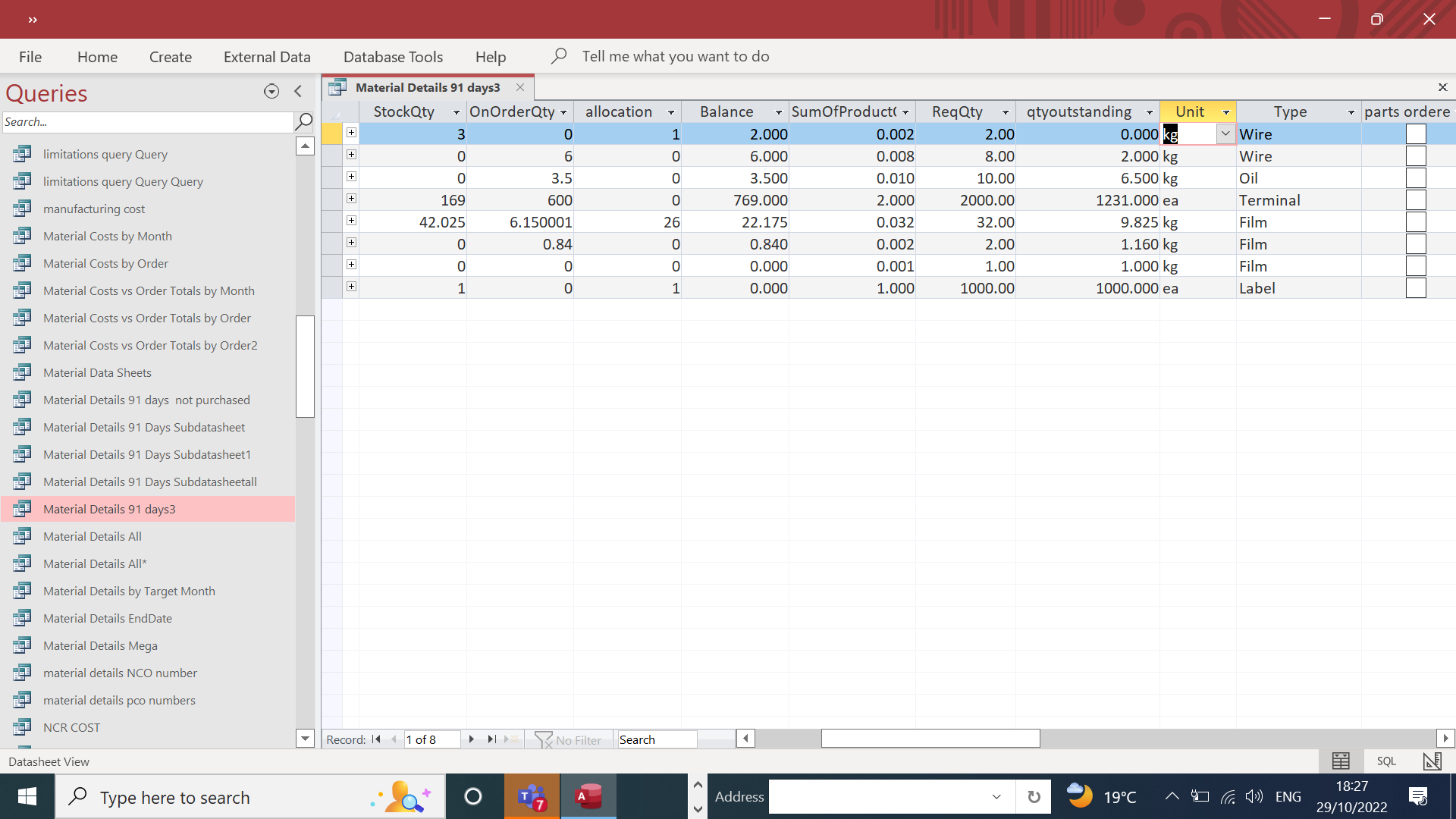
Task: Click the Search field in record navigation
Action: click(x=656, y=739)
